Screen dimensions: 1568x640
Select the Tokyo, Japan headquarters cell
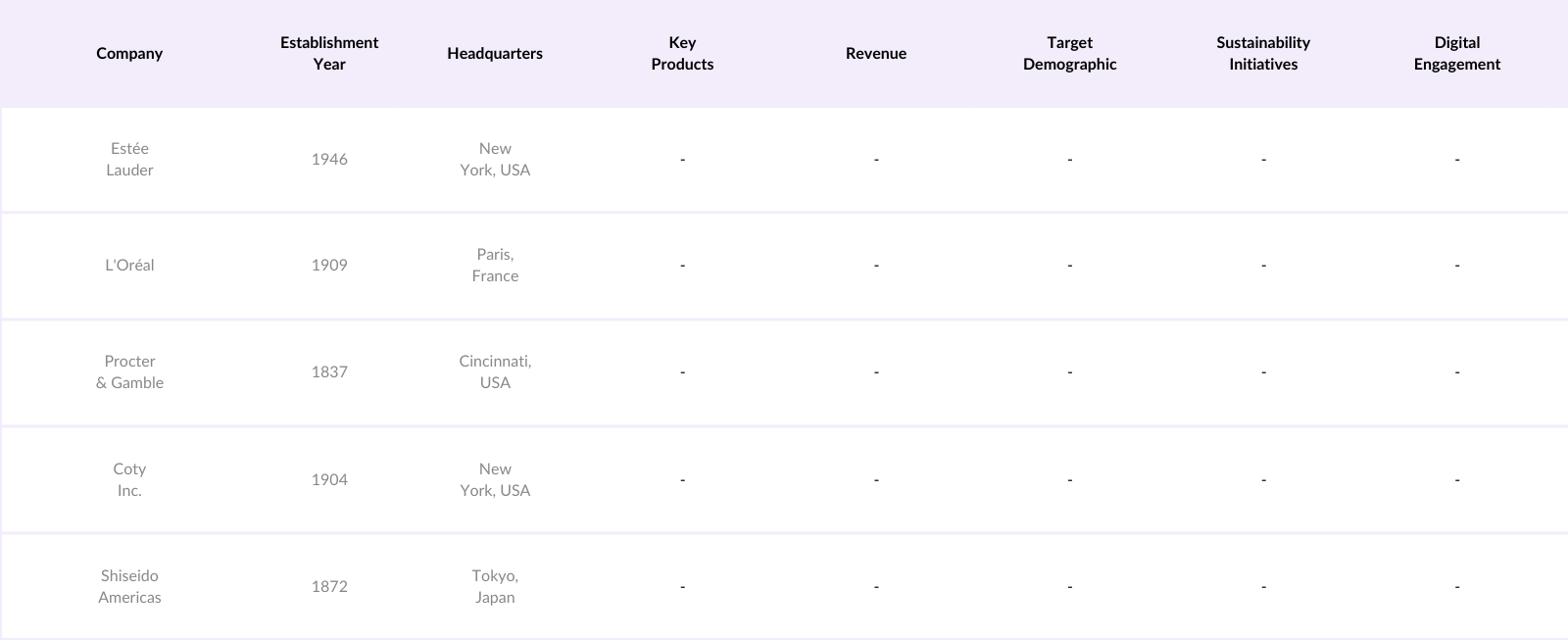(495, 586)
